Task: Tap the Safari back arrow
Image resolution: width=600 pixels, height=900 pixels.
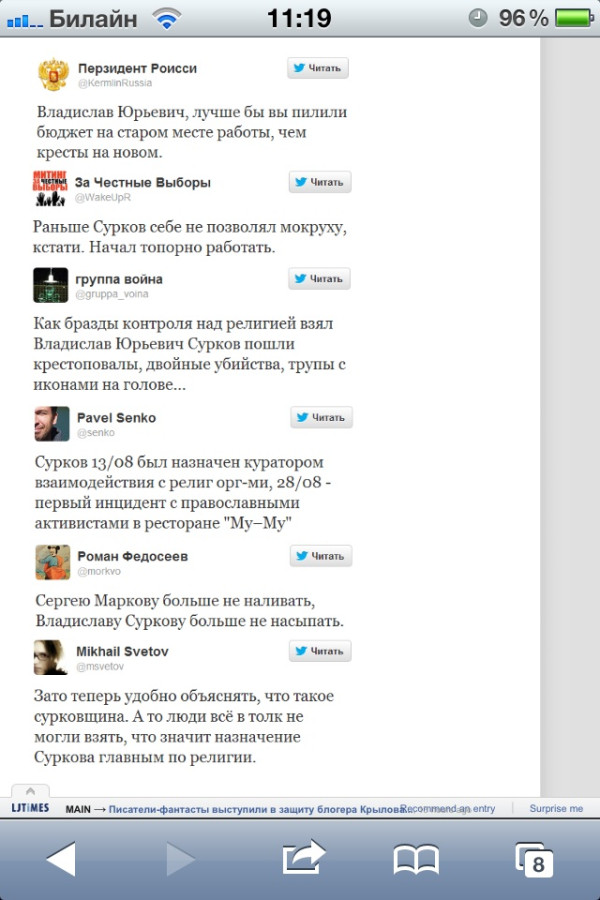Action: click(61, 858)
